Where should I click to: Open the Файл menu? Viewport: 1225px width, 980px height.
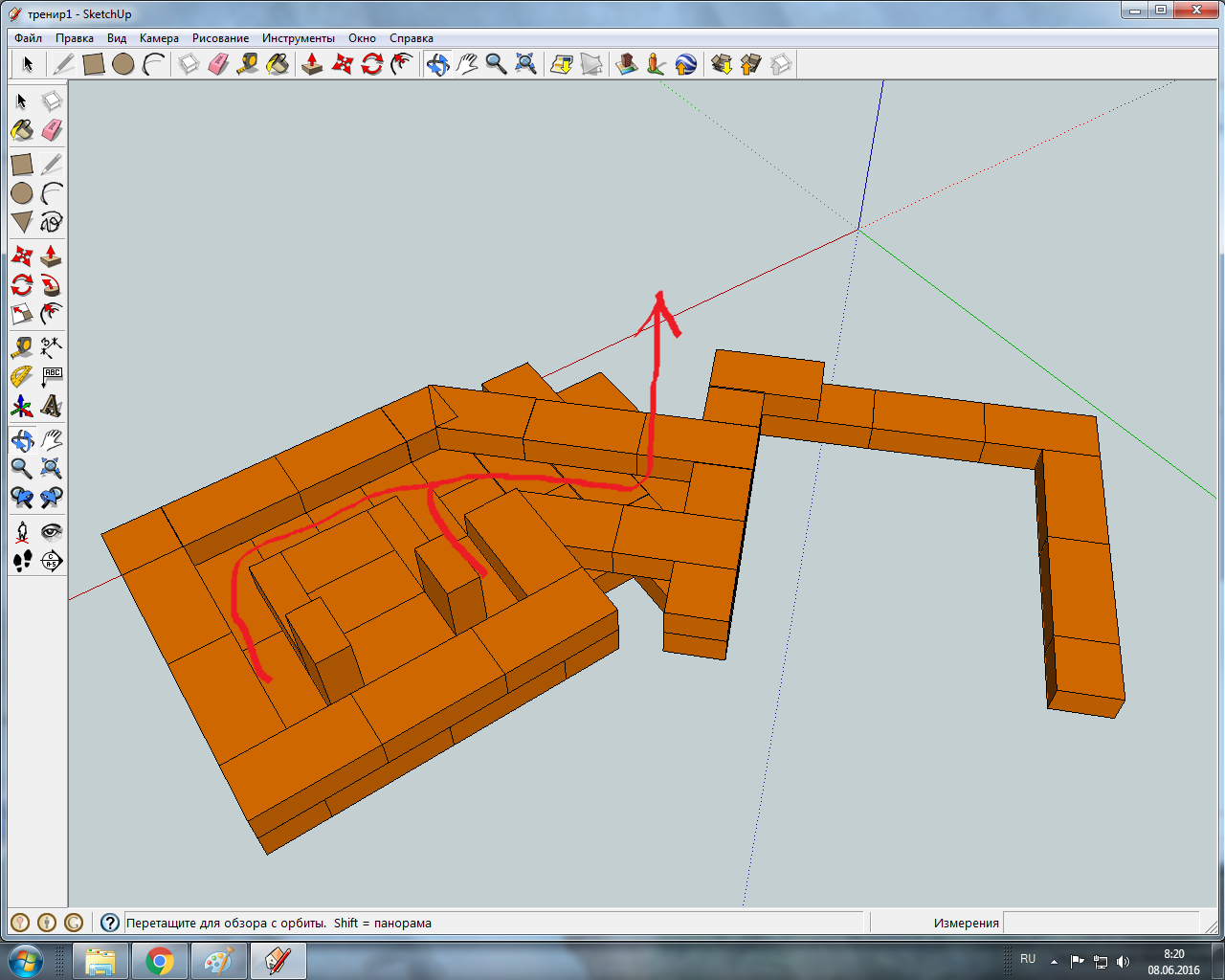pyautogui.click(x=28, y=38)
